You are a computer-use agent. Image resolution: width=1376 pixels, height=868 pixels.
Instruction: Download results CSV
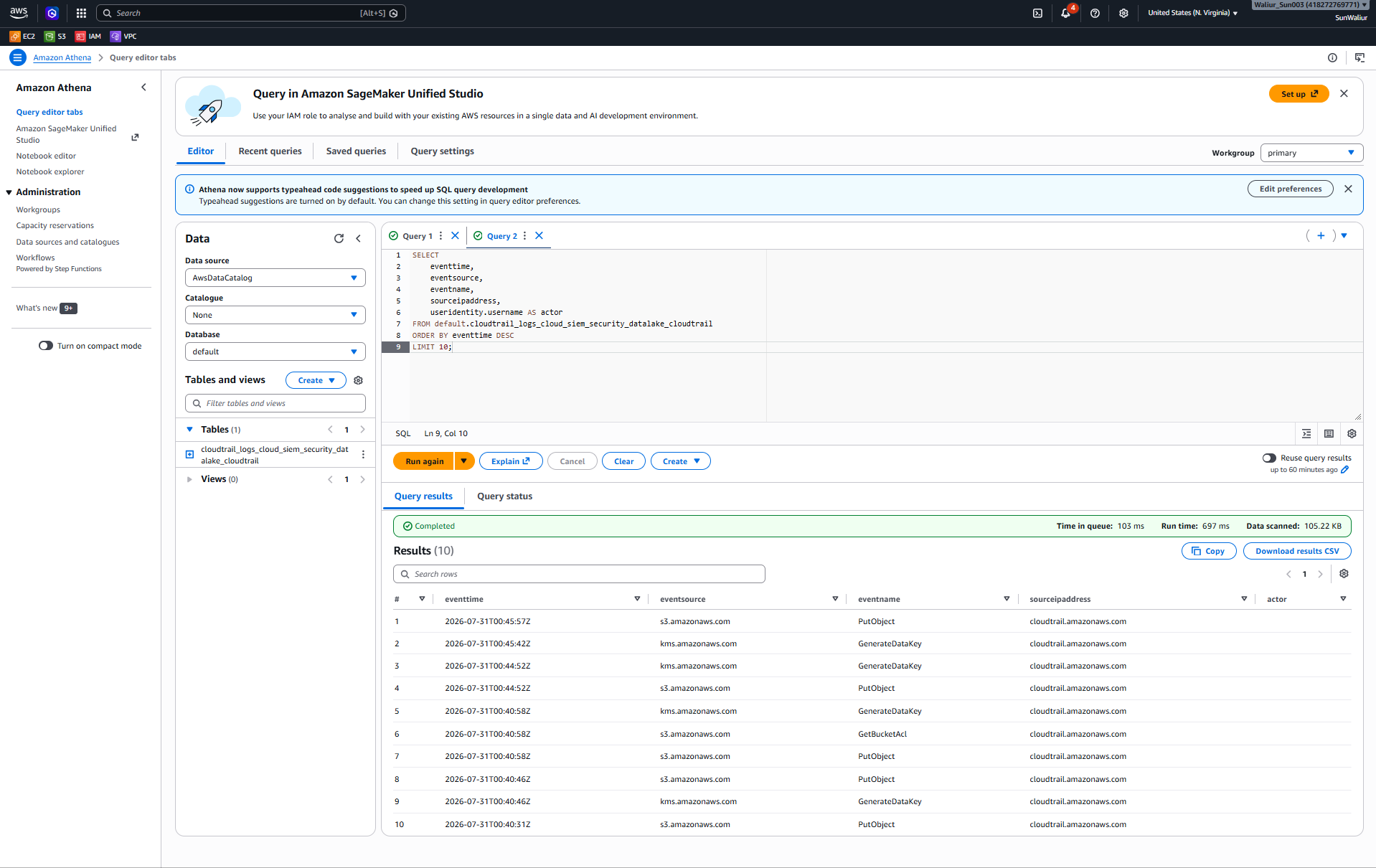(x=1297, y=551)
